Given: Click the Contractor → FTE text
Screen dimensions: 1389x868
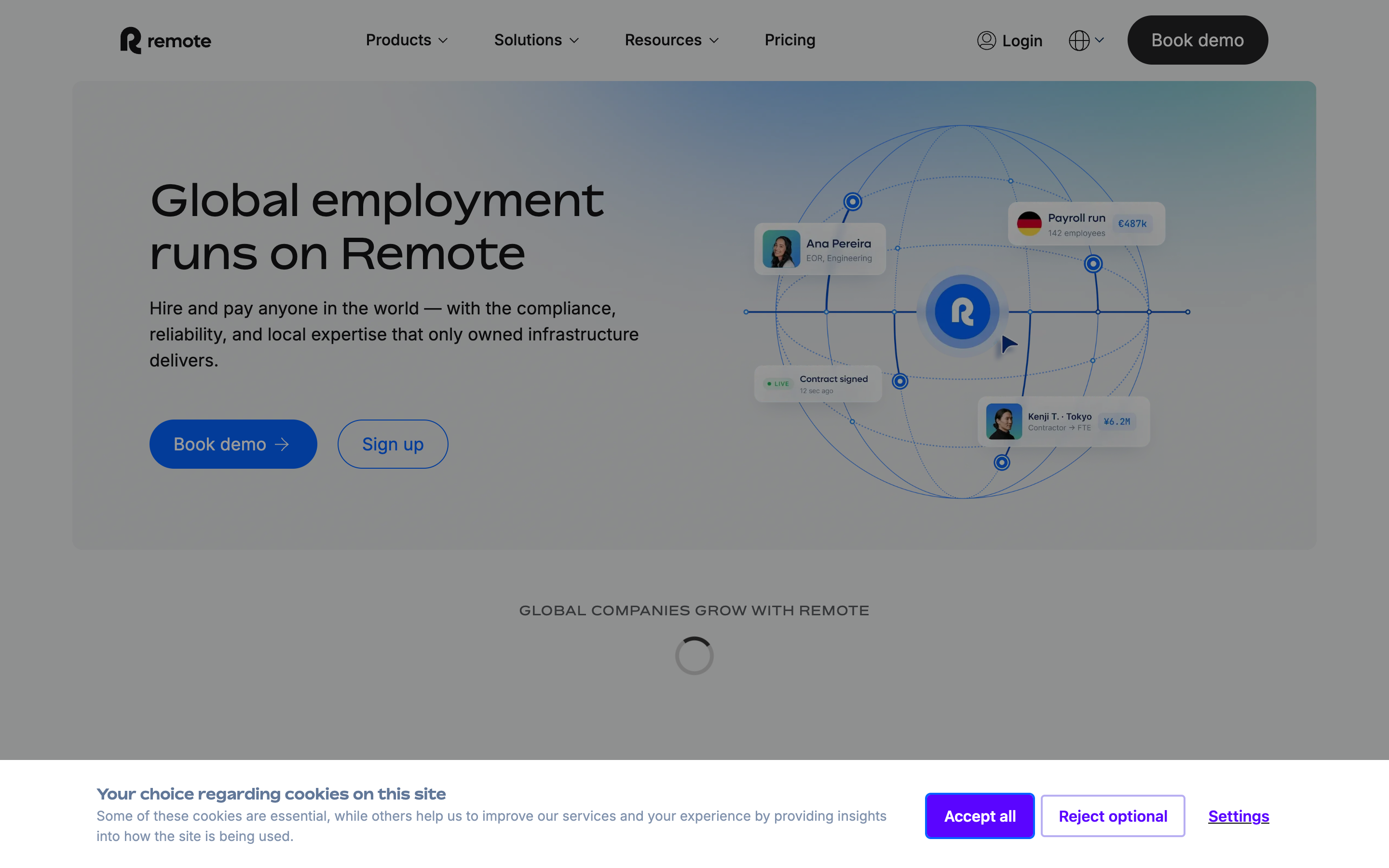Looking at the screenshot, I should (x=1059, y=428).
